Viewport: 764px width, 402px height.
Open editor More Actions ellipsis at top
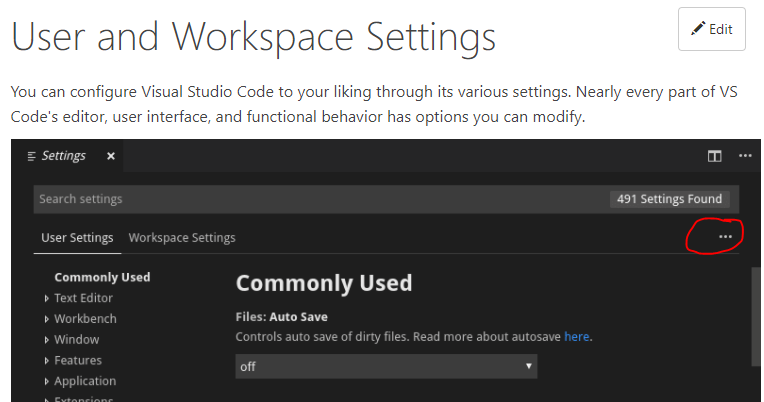tap(745, 156)
